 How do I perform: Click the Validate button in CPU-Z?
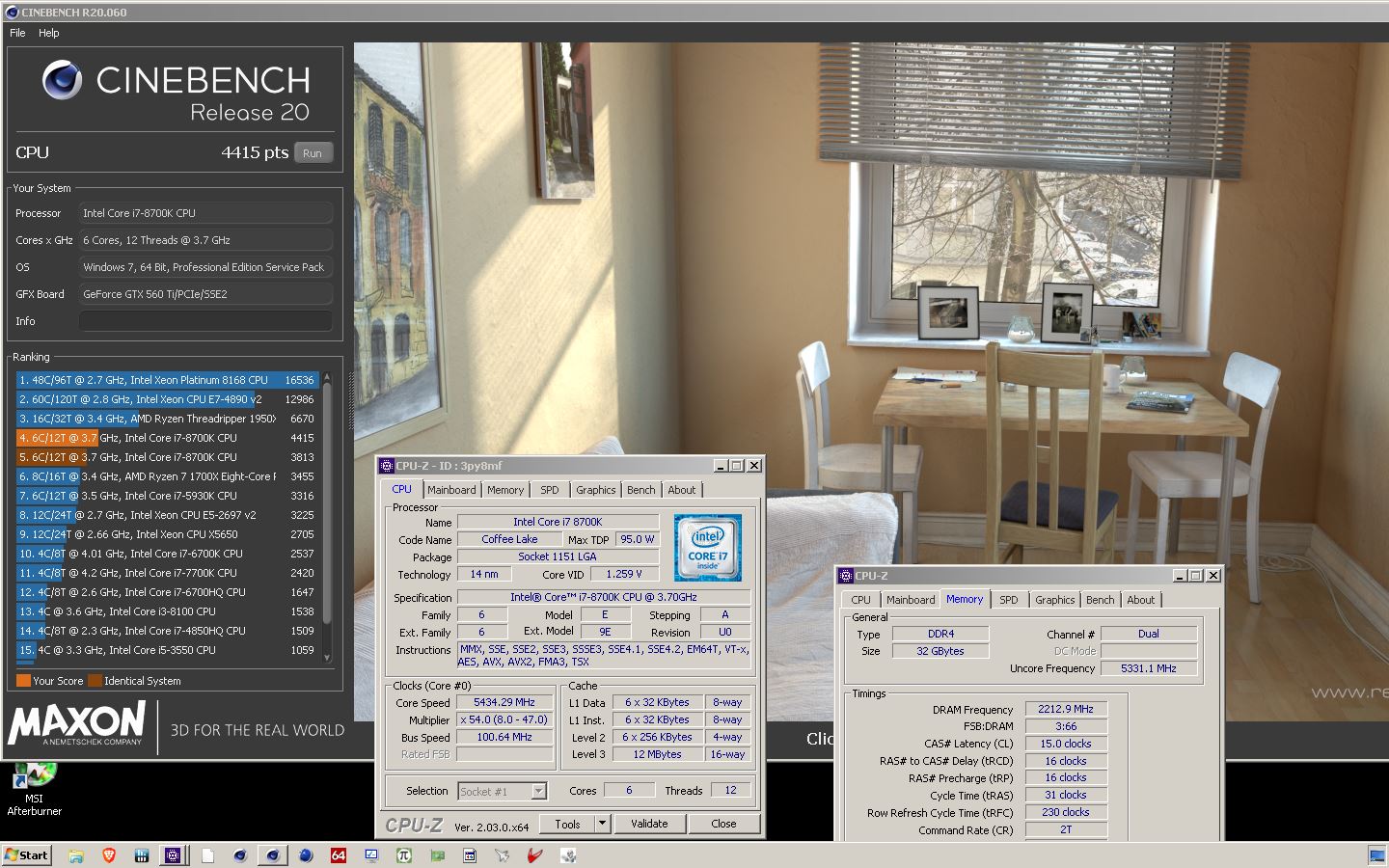coord(649,824)
